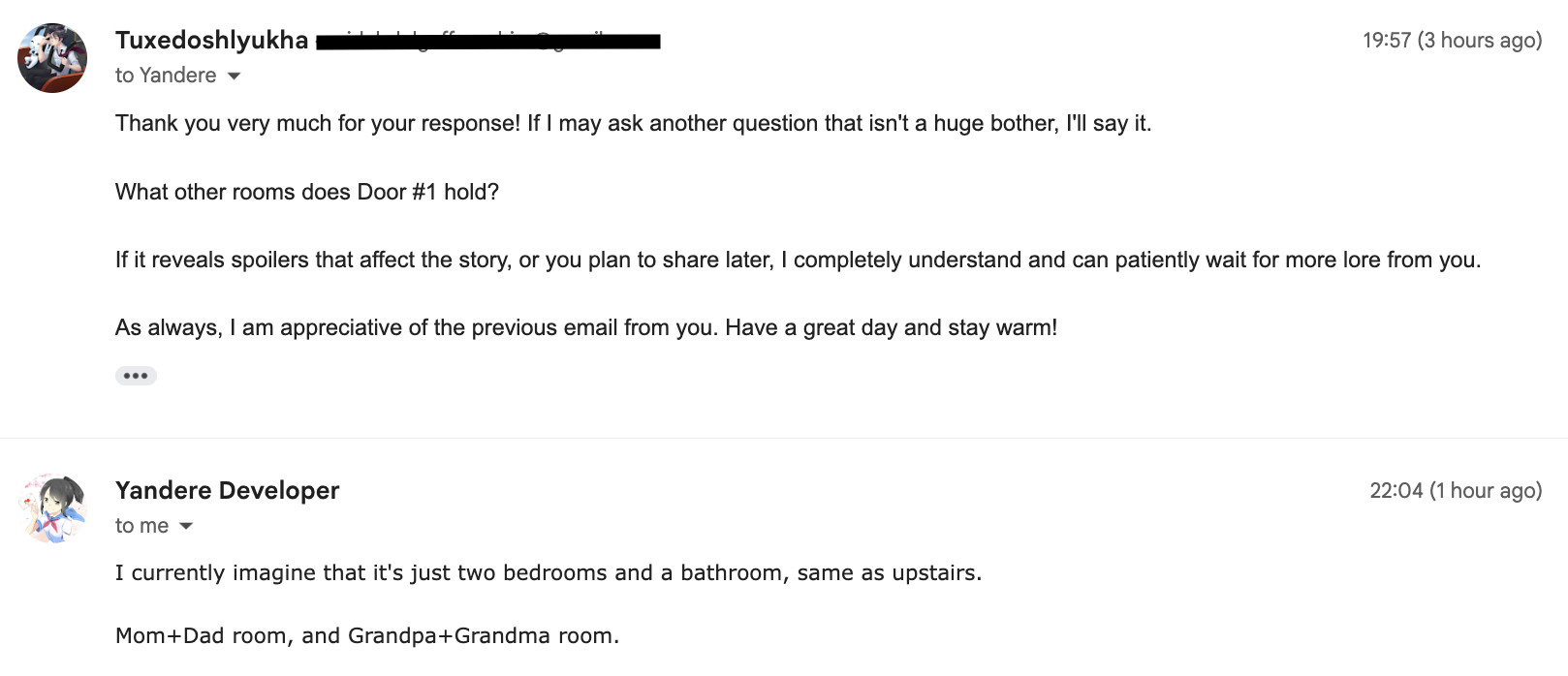Expand recipient details arrow beside "to Yandere"

(x=234, y=76)
